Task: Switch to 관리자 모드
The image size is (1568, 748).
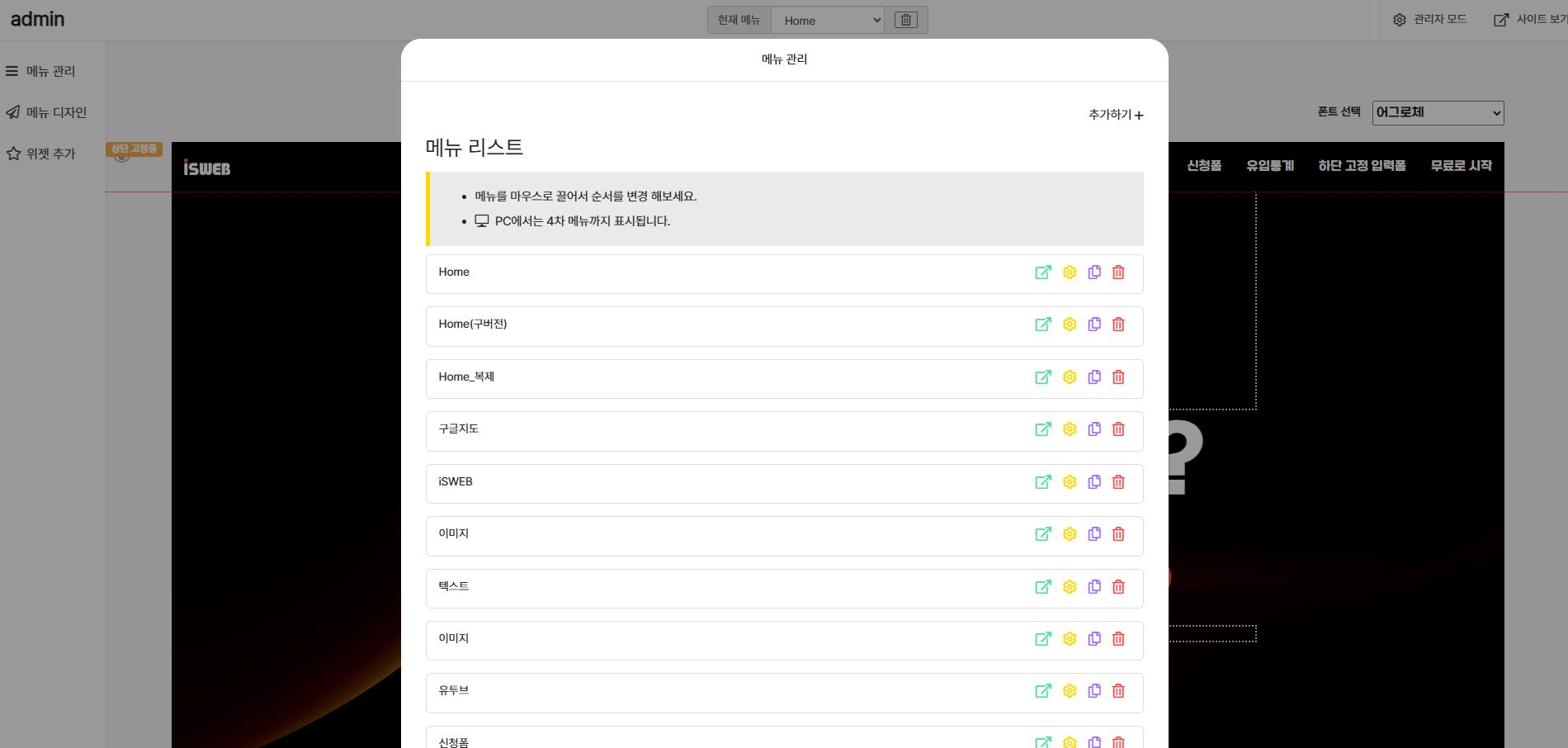Action: [1430, 19]
